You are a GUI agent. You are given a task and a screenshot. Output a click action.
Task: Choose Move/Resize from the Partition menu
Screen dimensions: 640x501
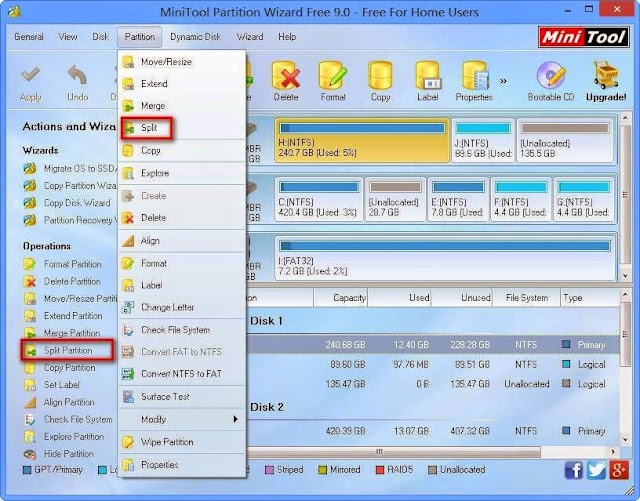tap(182, 62)
